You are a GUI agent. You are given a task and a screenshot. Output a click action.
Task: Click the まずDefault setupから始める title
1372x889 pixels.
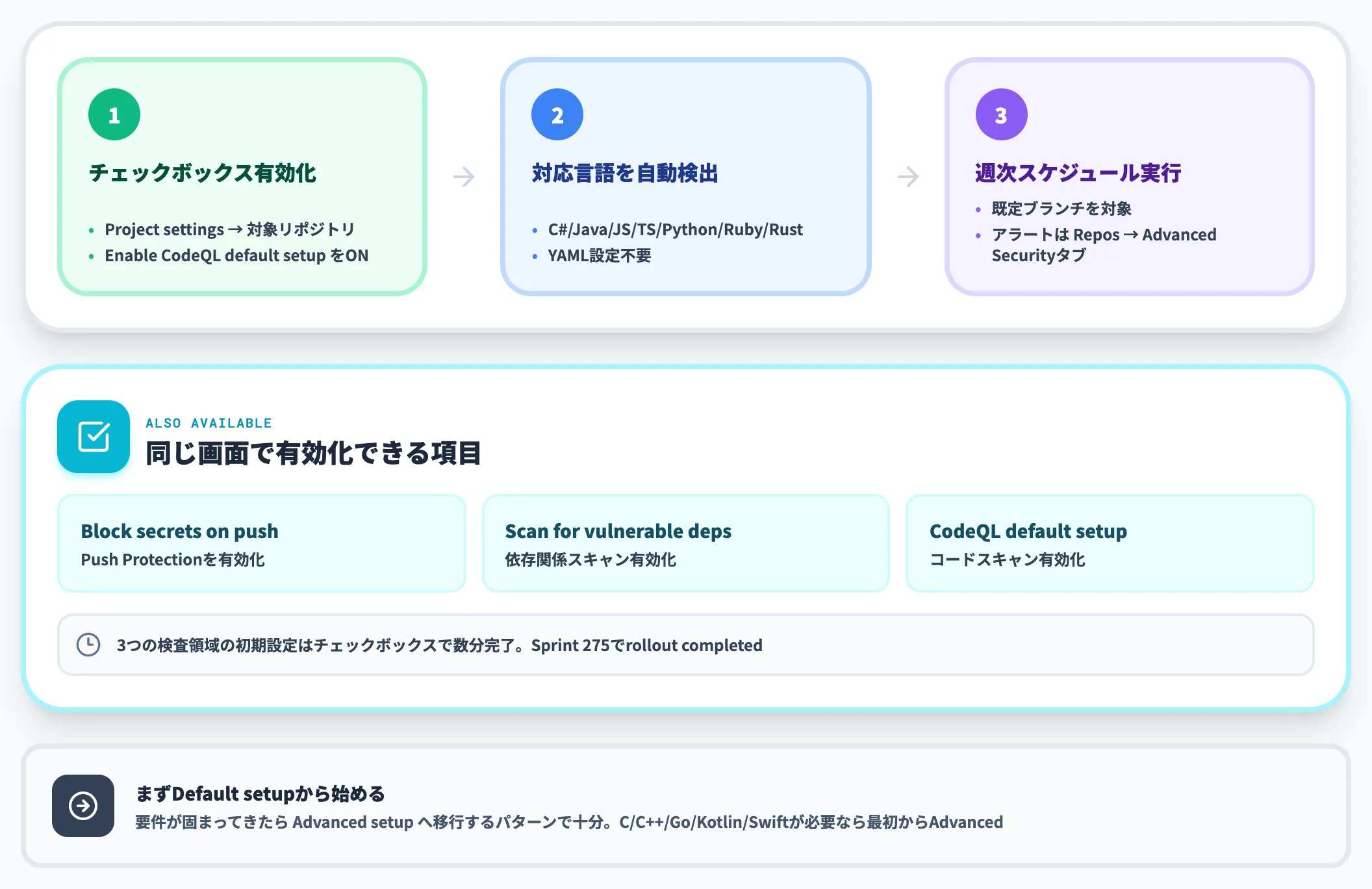tap(260, 793)
